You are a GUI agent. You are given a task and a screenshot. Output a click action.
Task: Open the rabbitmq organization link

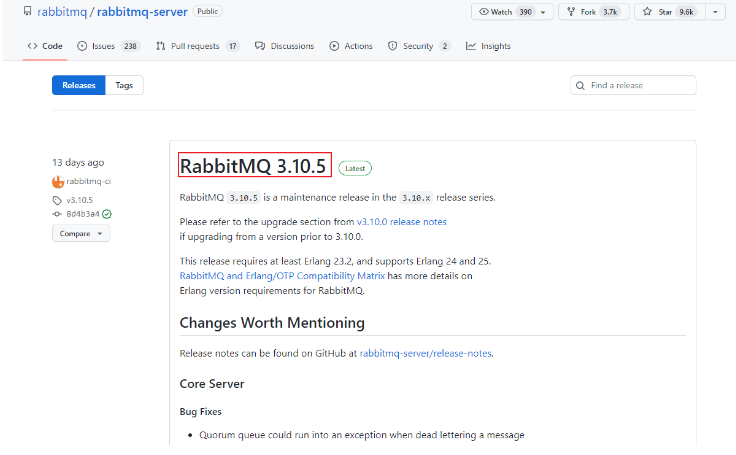(x=62, y=12)
